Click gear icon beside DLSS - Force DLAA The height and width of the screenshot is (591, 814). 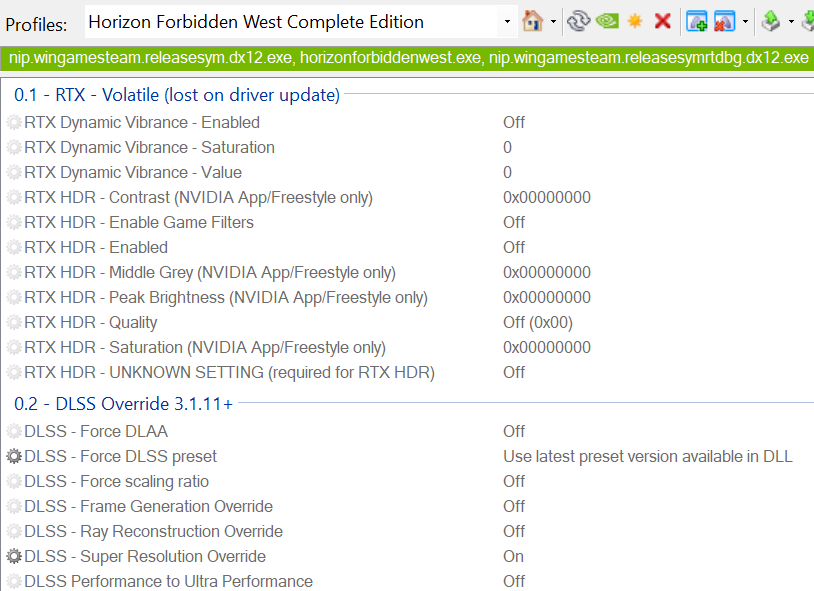[14, 431]
